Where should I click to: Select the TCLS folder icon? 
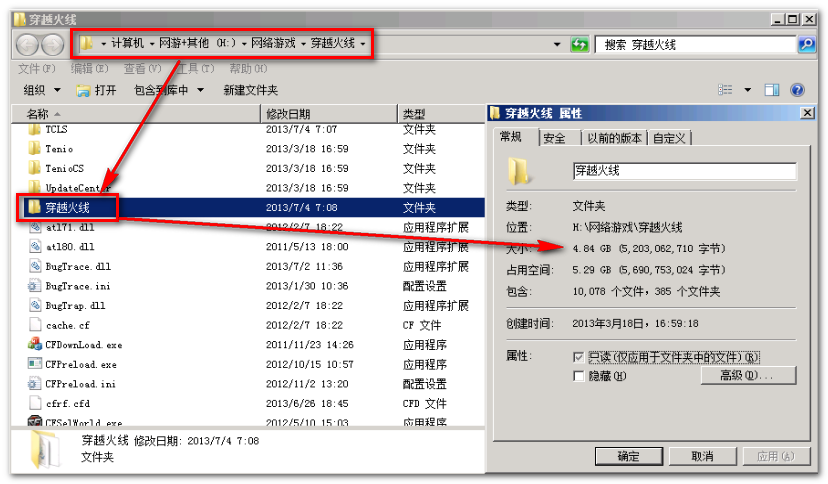[x=34, y=129]
